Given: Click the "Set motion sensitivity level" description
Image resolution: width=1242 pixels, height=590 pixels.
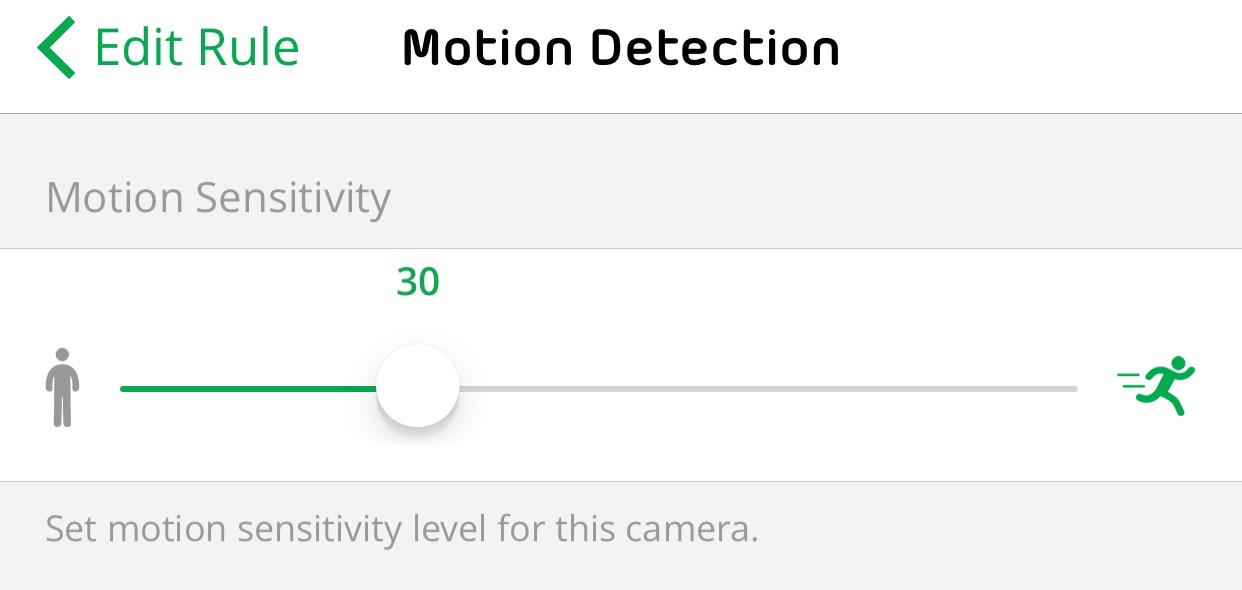Looking at the screenshot, I should click(x=402, y=528).
